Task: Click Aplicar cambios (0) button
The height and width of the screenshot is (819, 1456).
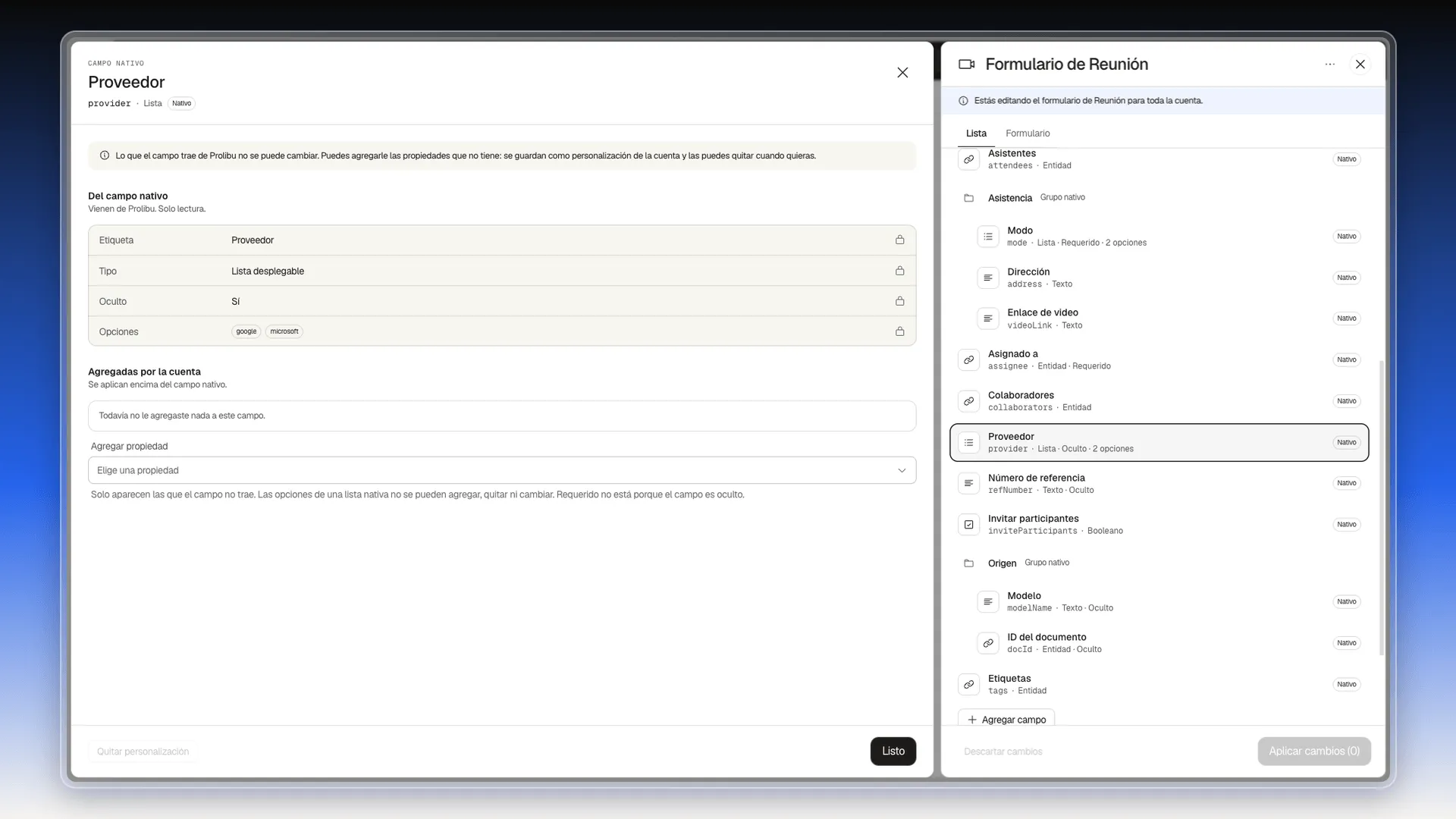Action: tap(1313, 751)
